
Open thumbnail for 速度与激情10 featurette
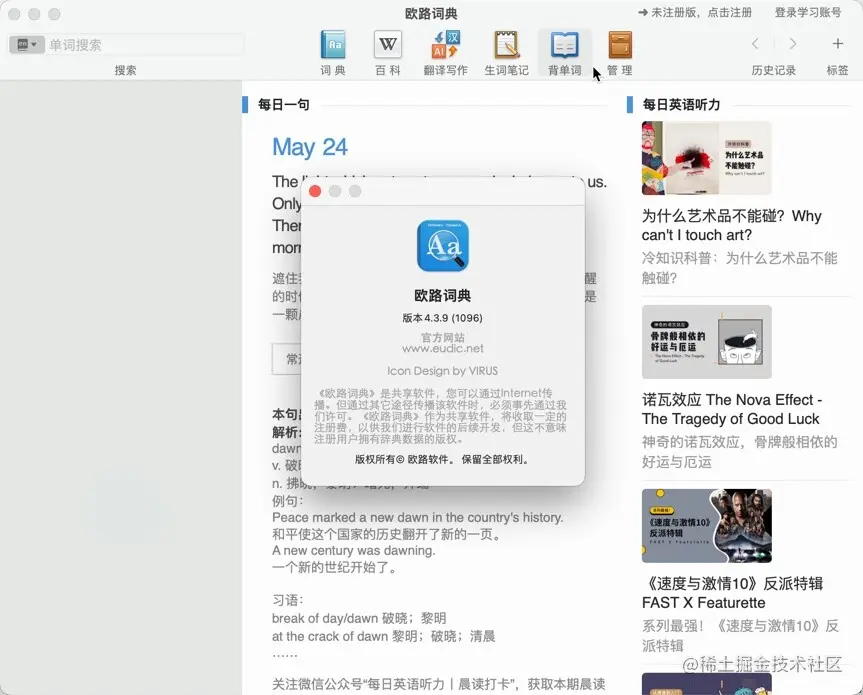point(707,526)
